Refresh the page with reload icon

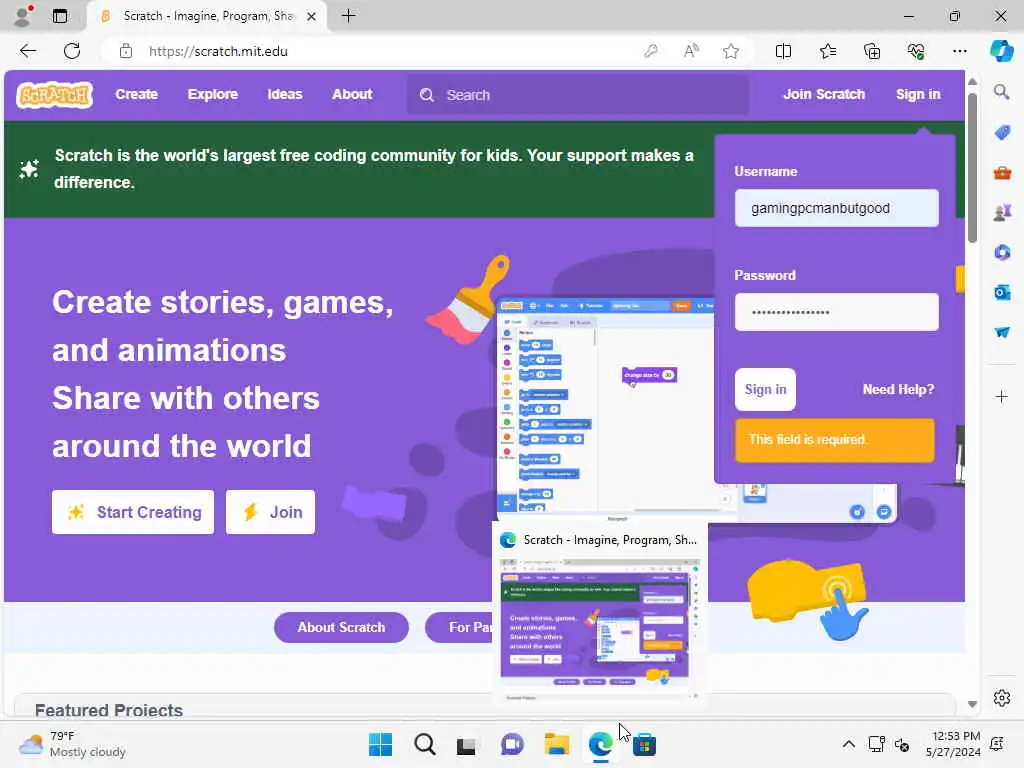tap(72, 51)
